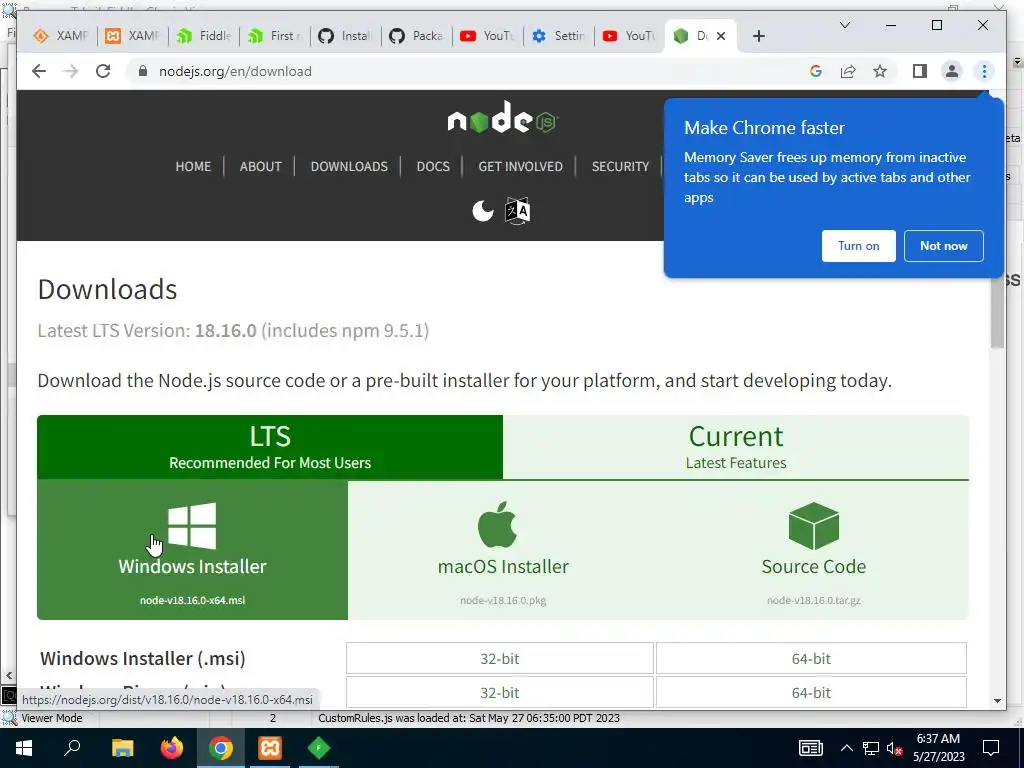1024x768 pixels.
Task: Open Fiddler from the taskbar
Action: (319, 748)
